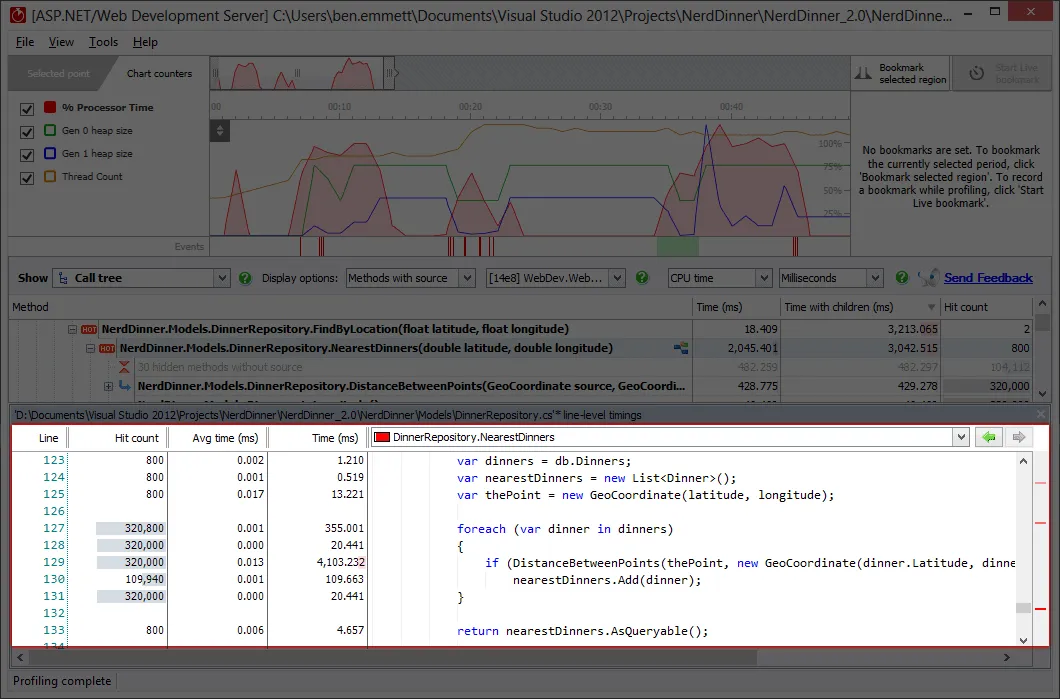Click the help icon next to Call tree
Screen dimensions: 1060x699
tap(245, 278)
